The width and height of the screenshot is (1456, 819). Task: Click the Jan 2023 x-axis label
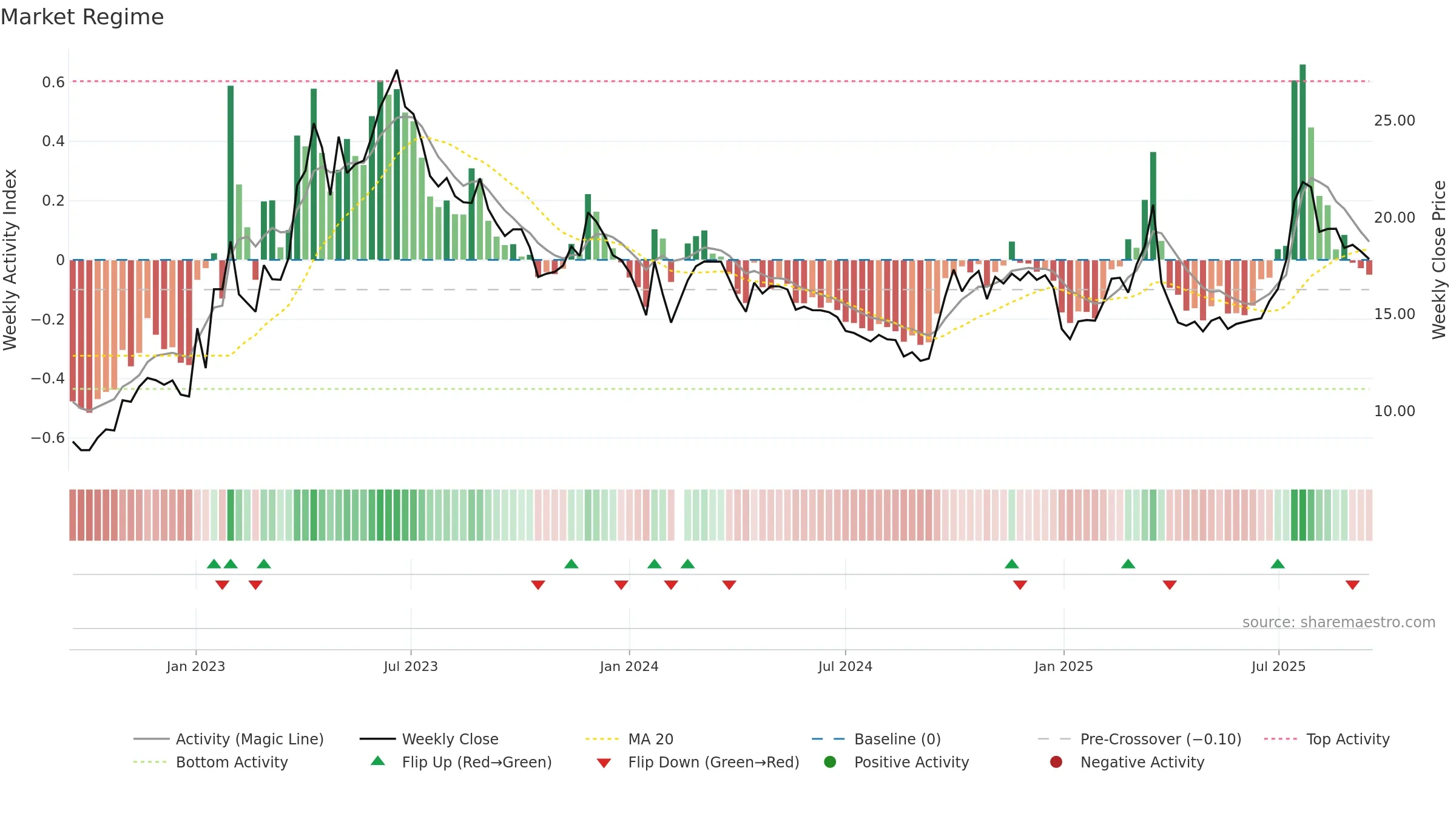[x=196, y=666]
